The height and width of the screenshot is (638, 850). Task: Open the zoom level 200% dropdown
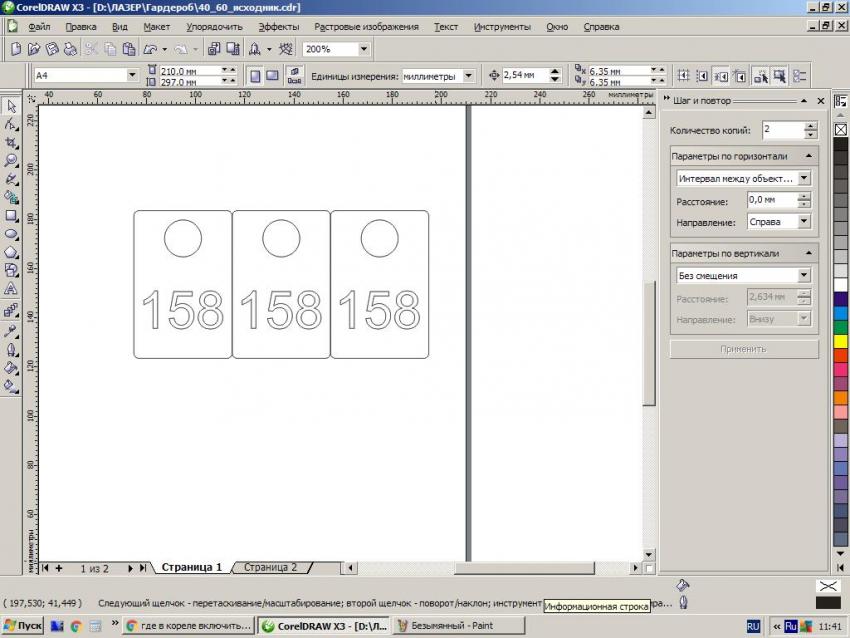(x=362, y=48)
